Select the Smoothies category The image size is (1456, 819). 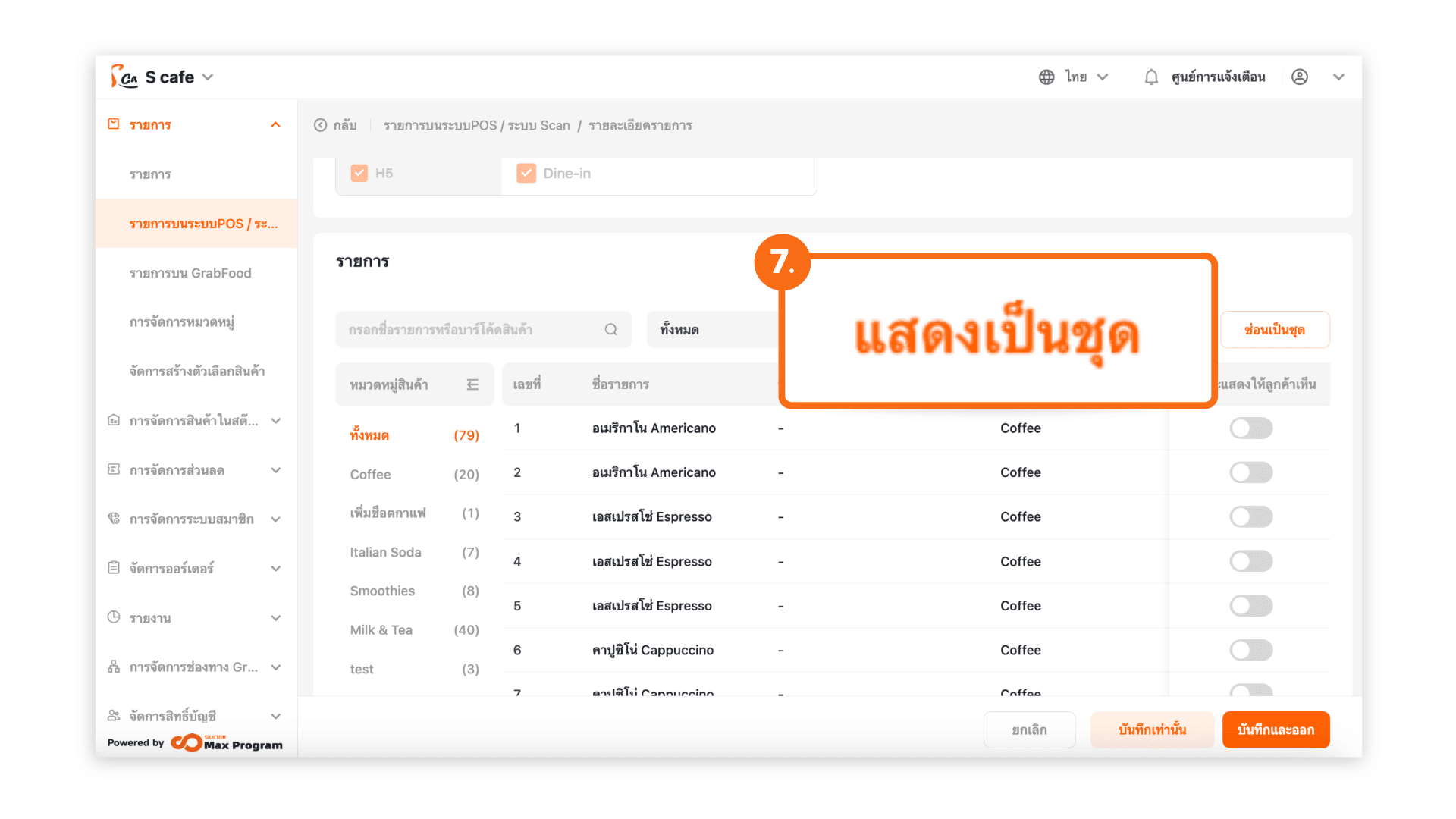tap(382, 591)
